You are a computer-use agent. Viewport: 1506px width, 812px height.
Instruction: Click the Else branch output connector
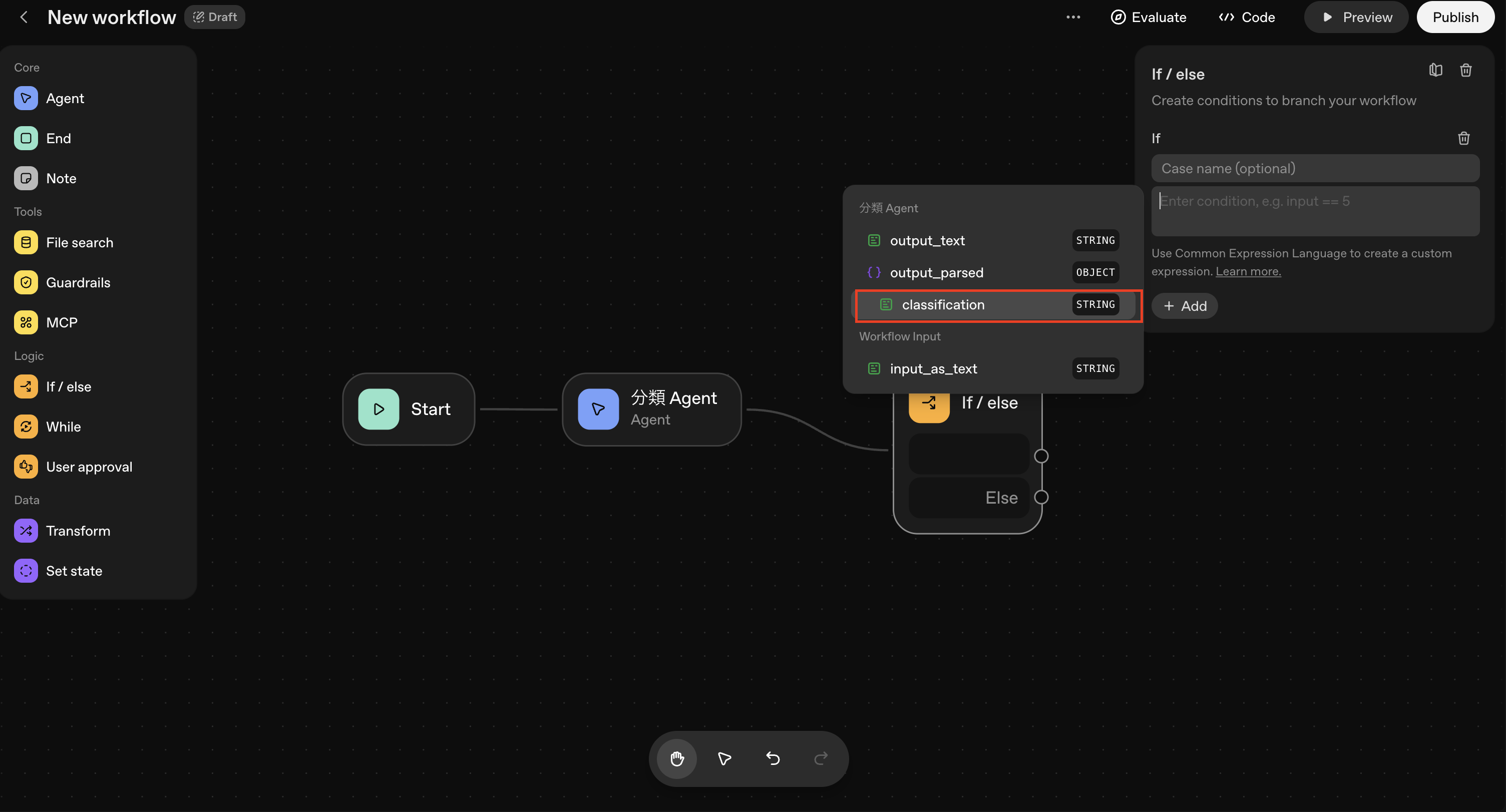coord(1041,497)
